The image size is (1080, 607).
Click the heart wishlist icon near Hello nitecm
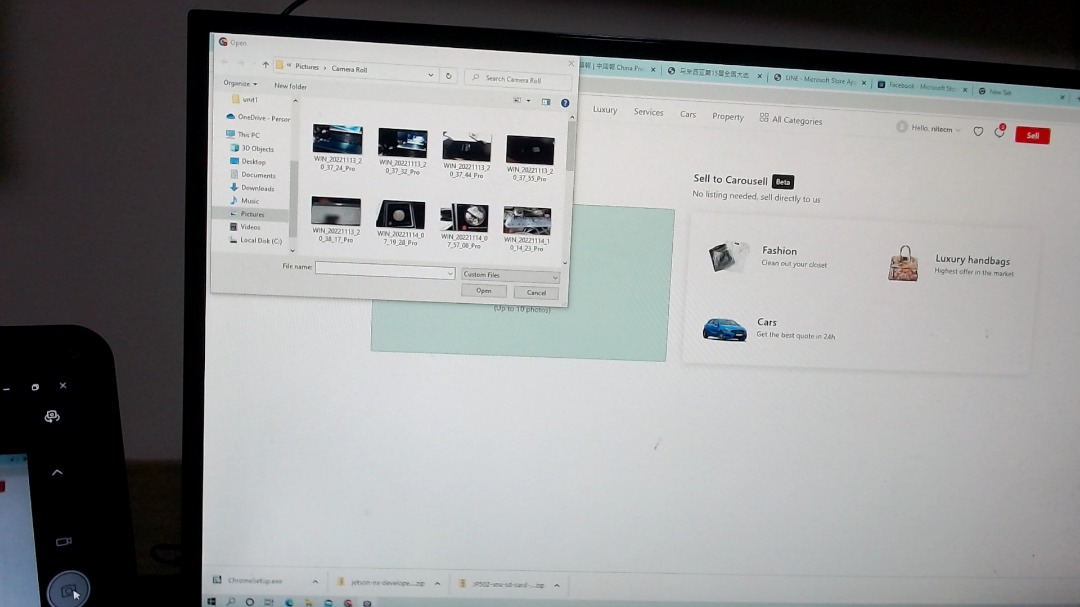(x=977, y=130)
